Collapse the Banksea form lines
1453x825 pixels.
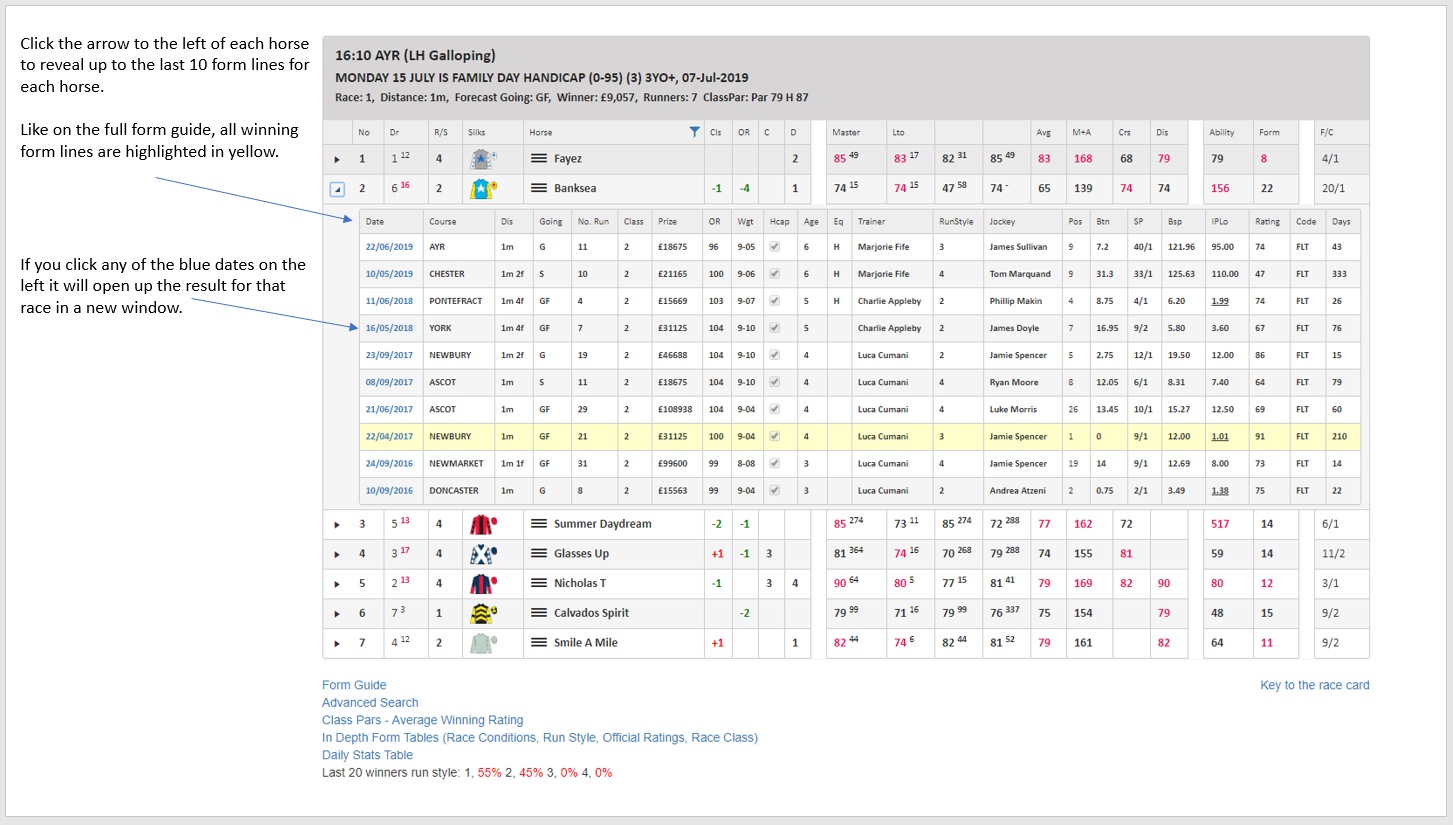pyautogui.click(x=337, y=188)
